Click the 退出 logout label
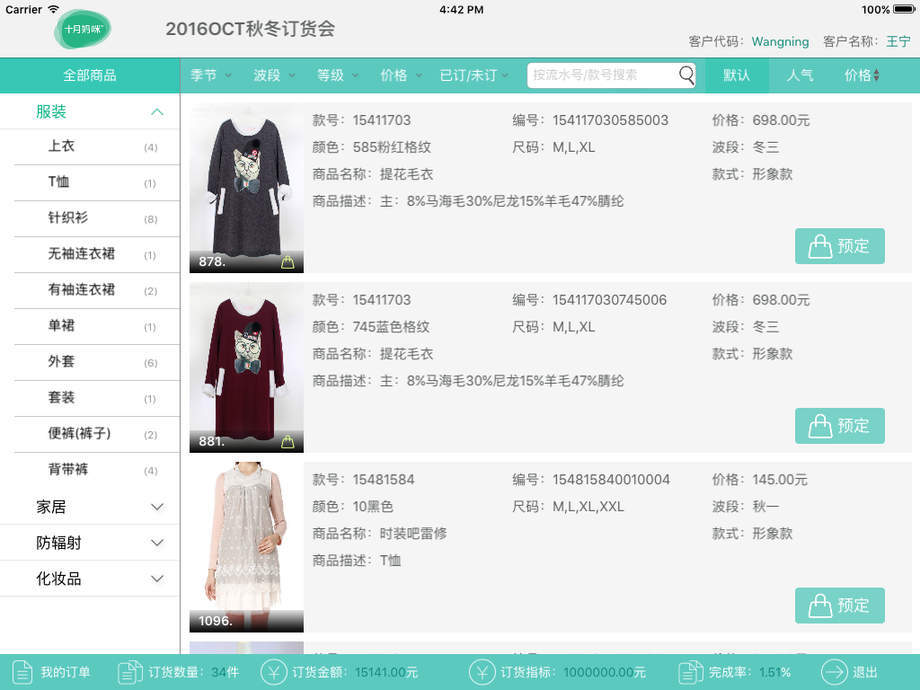 point(864,672)
